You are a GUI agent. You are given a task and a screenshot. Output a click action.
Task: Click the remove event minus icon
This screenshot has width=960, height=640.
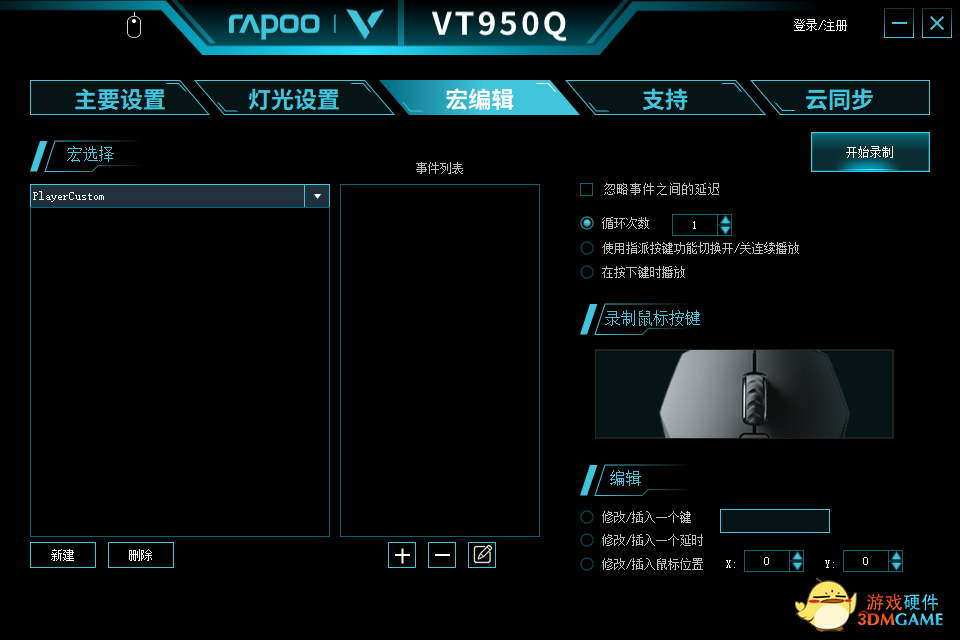[x=442, y=555]
